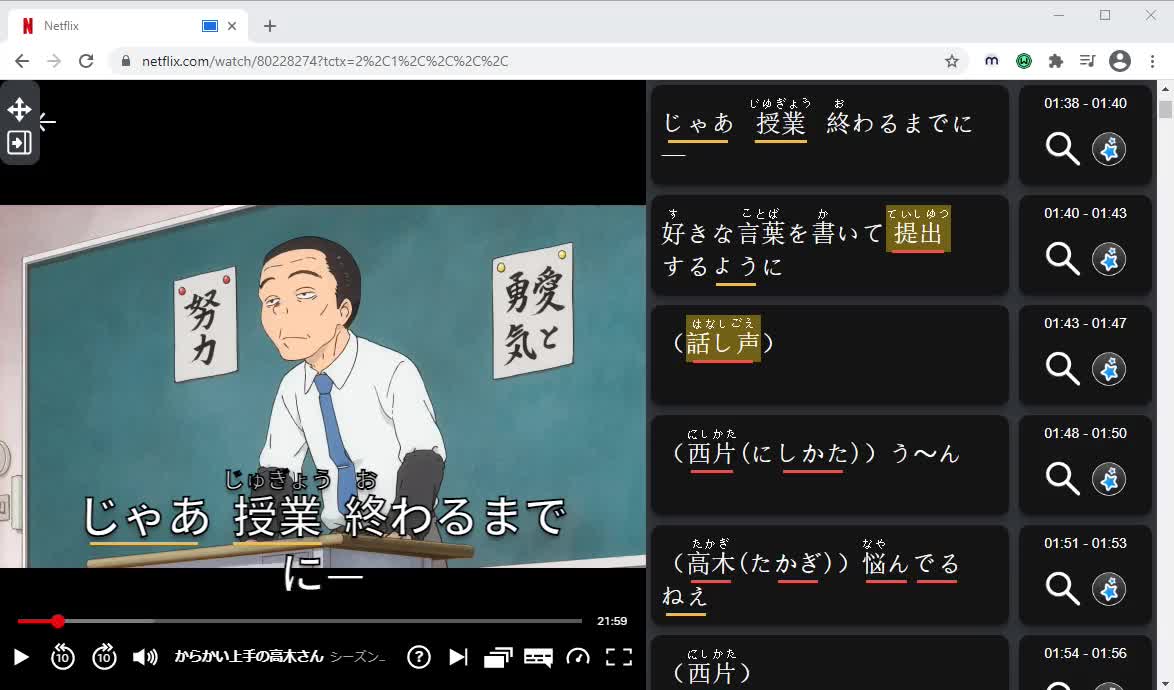The height and width of the screenshot is (690, 1174).
Task: Skip the video forward 10 seconds
Action: click(x=104, y=657)
